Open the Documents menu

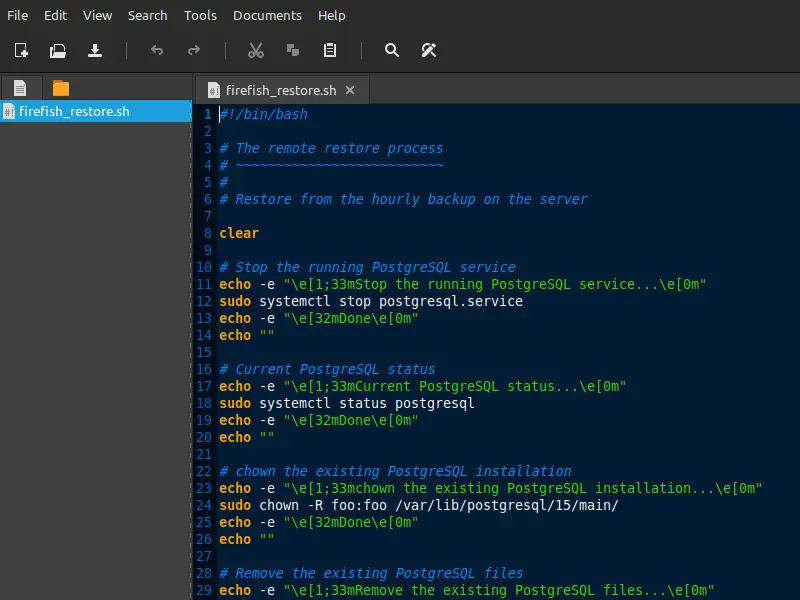[267, 15]
